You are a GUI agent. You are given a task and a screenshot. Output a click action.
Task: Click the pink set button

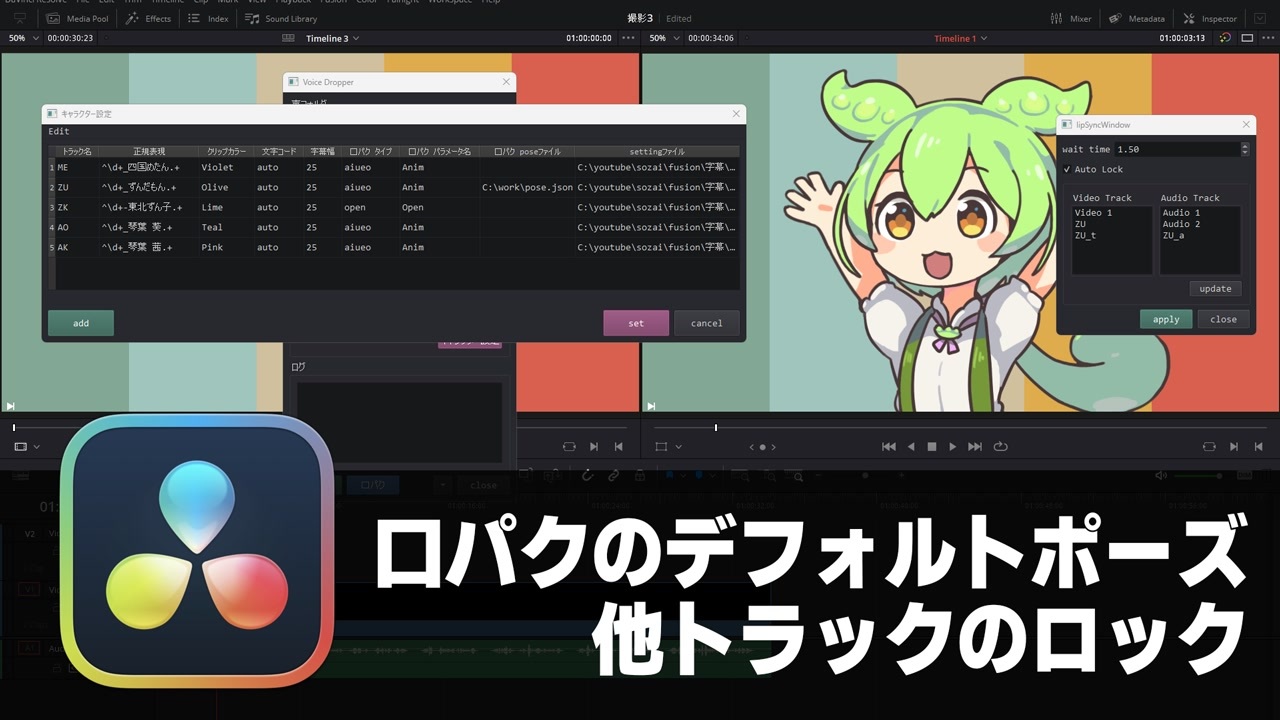click(636, 323)
